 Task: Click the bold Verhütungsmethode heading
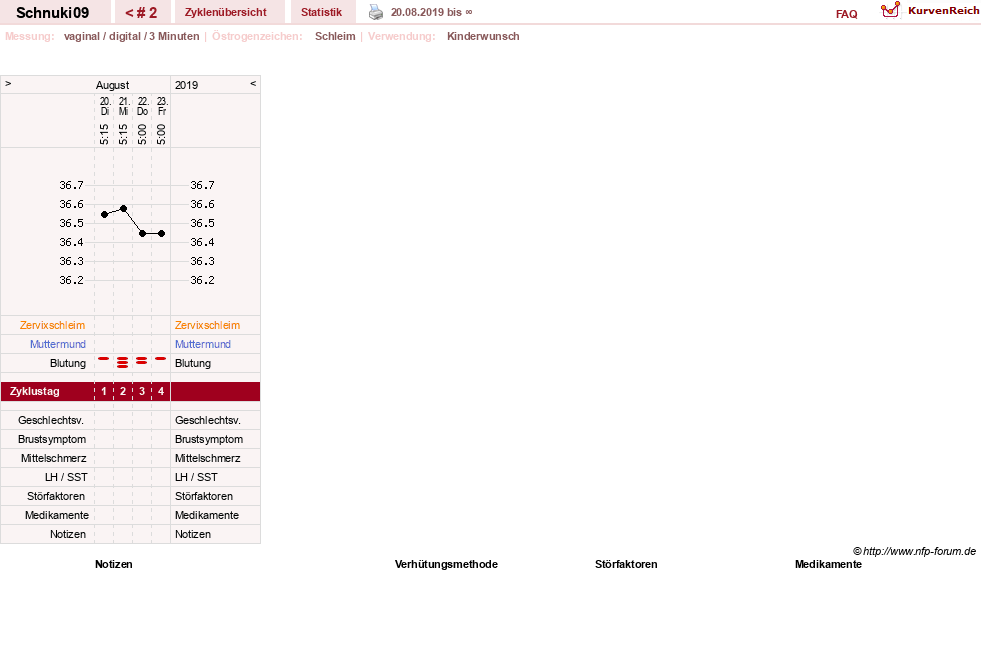(446, 564)
